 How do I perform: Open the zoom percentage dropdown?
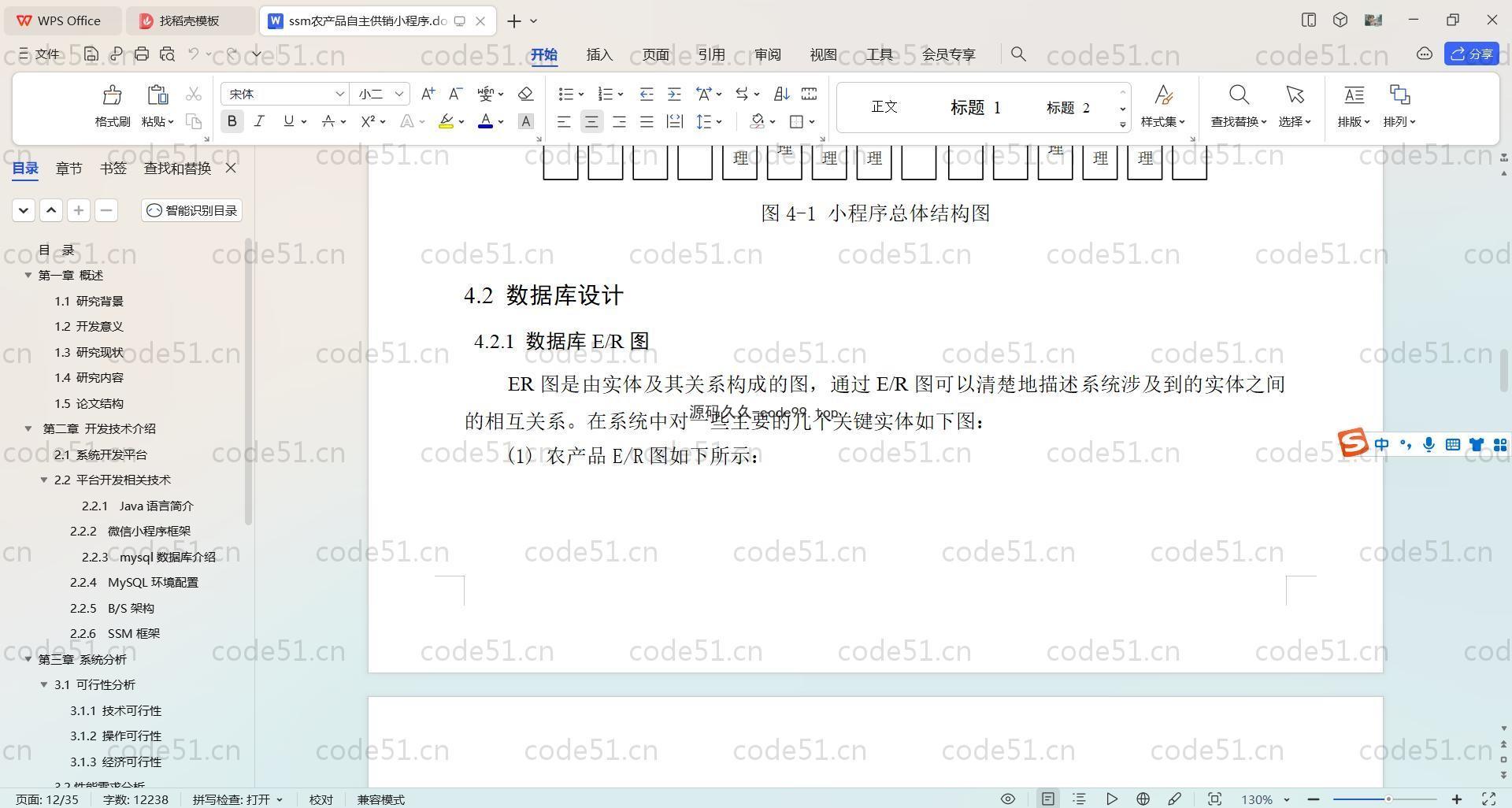(1287, 799)
